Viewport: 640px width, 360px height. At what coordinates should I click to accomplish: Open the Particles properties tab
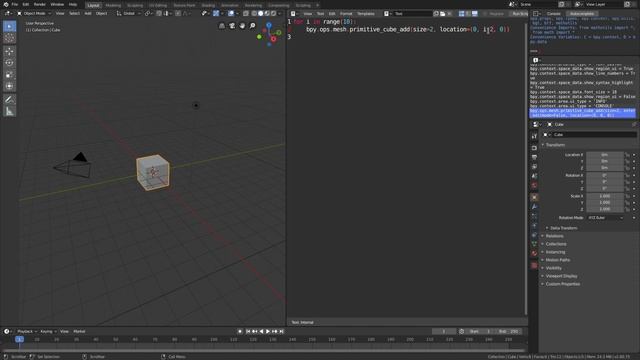tap(534, 216)
